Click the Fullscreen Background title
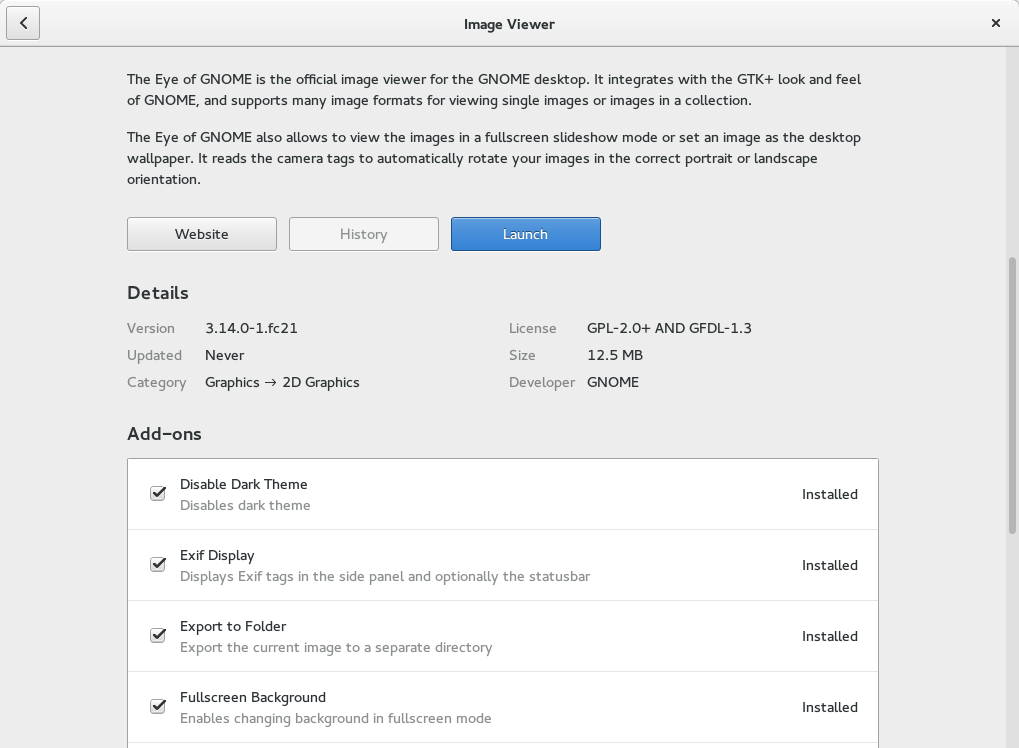Viewport: 1019px width, 748px height. point(253,697)
